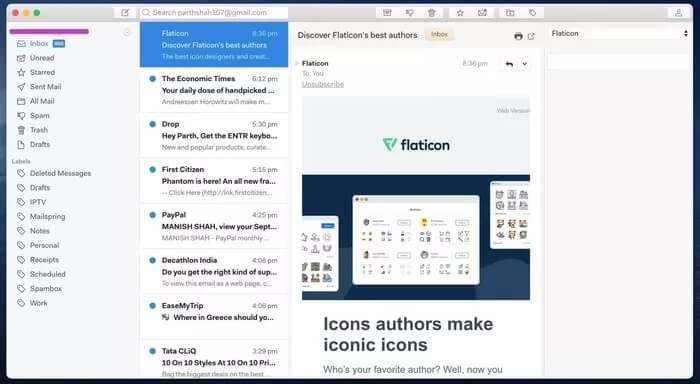The width and height of the screenshot is (700, 384).
Task: Select the Receipts label
Action: (x=44, y=260)
